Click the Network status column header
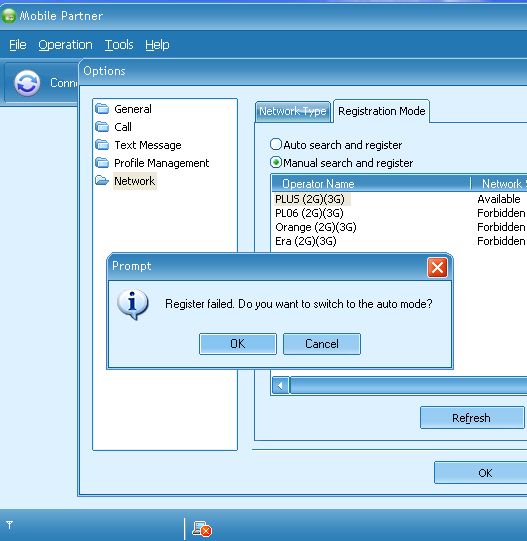527x541 pixels. (x=499, y=184)
